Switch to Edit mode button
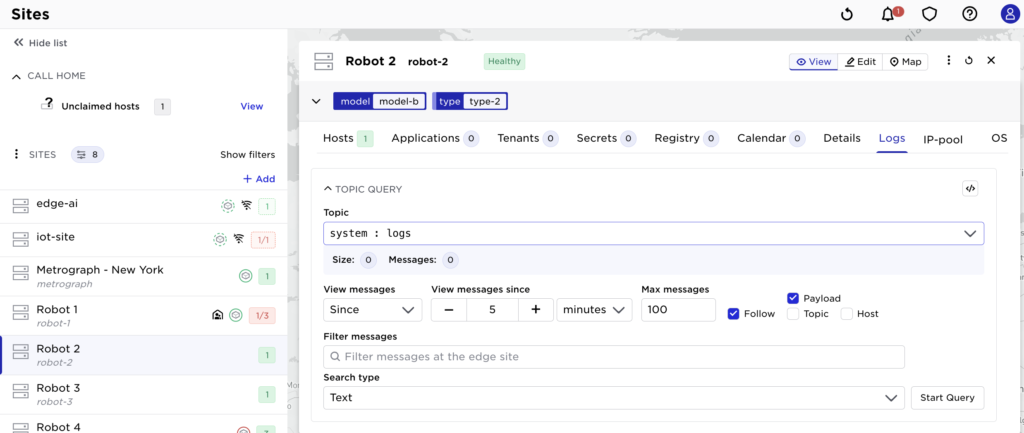Screen dimensions: 1024x433 coord(860,61)
